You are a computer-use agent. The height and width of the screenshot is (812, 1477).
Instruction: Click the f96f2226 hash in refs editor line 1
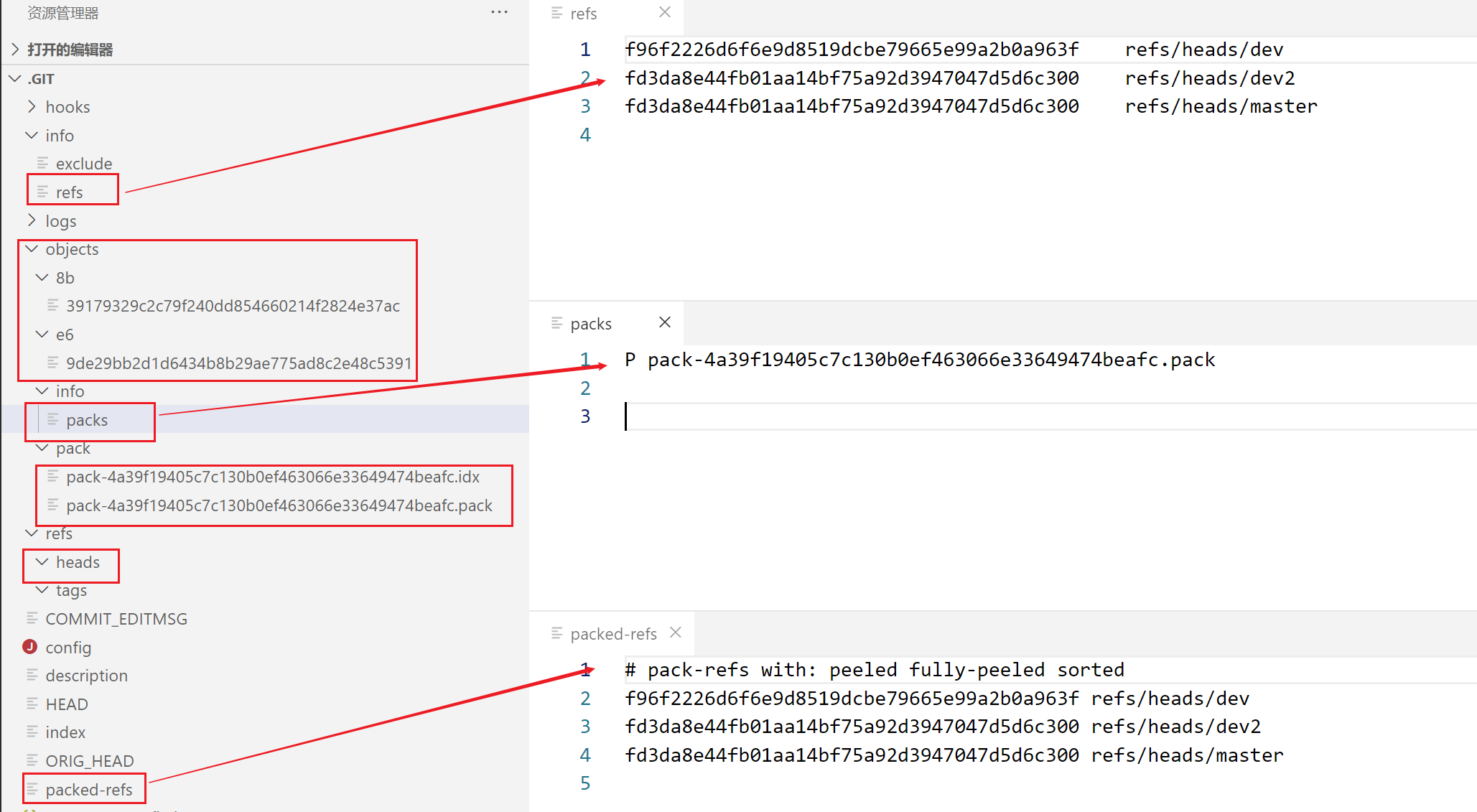coord(852,50)
